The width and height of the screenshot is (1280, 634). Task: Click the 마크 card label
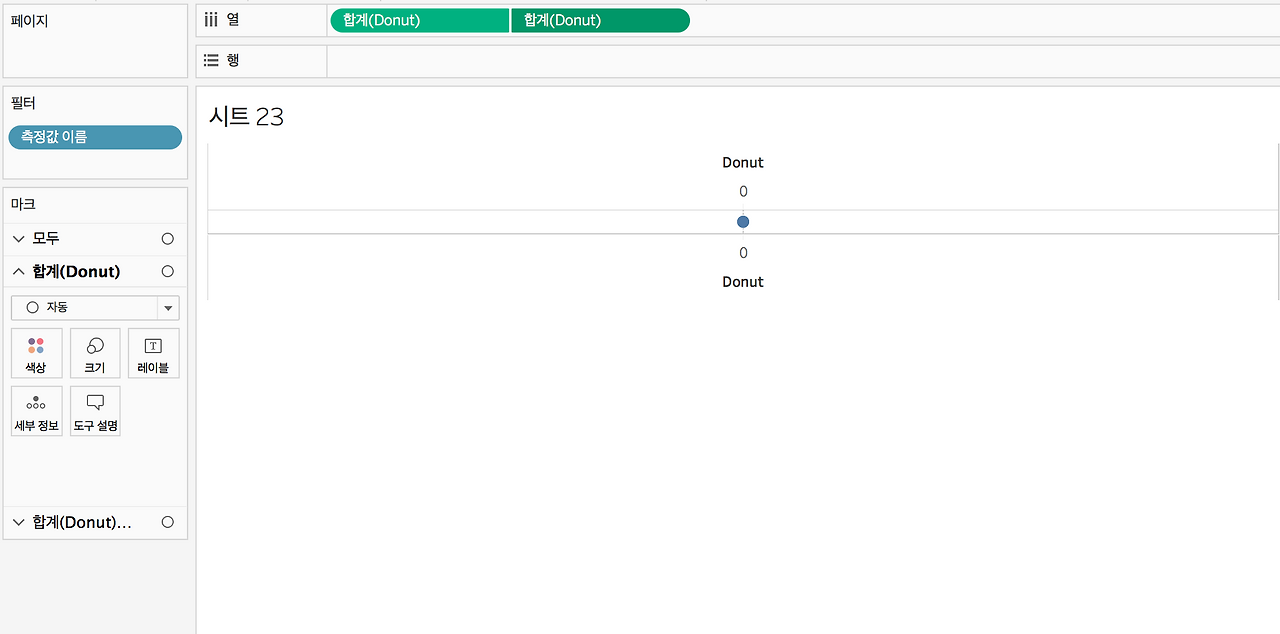23,203
